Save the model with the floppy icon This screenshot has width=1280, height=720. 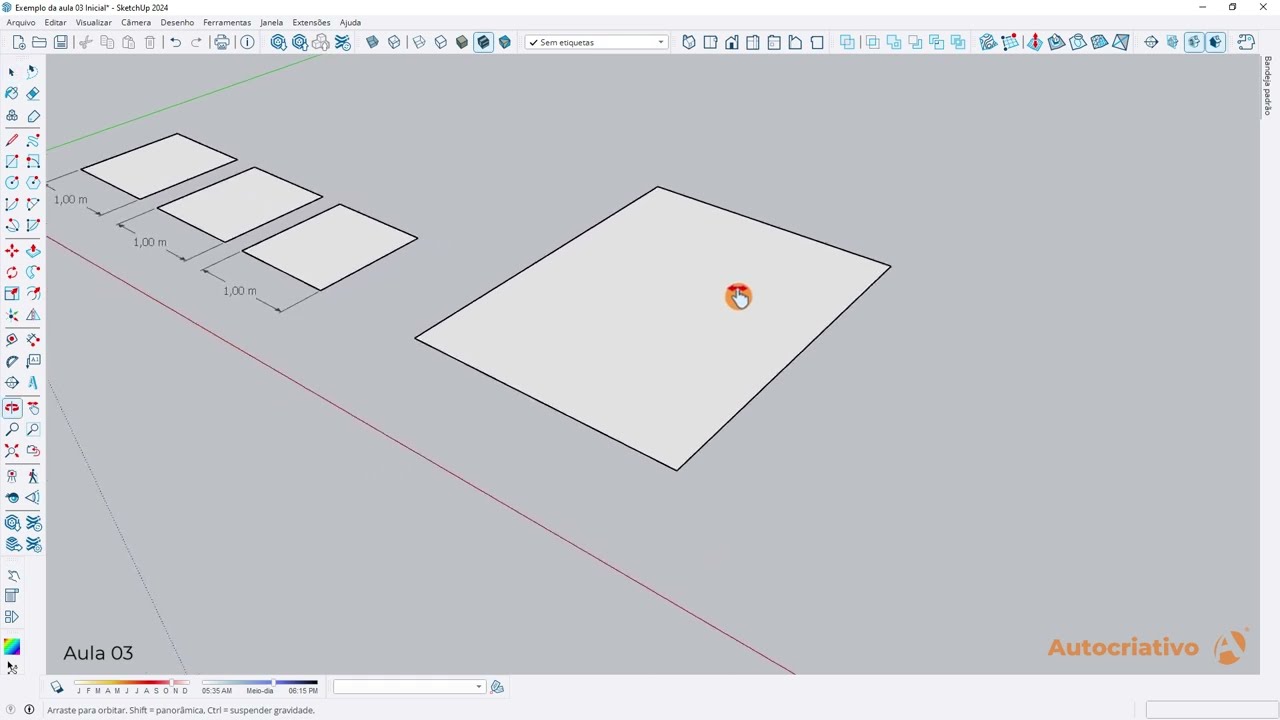61,42
